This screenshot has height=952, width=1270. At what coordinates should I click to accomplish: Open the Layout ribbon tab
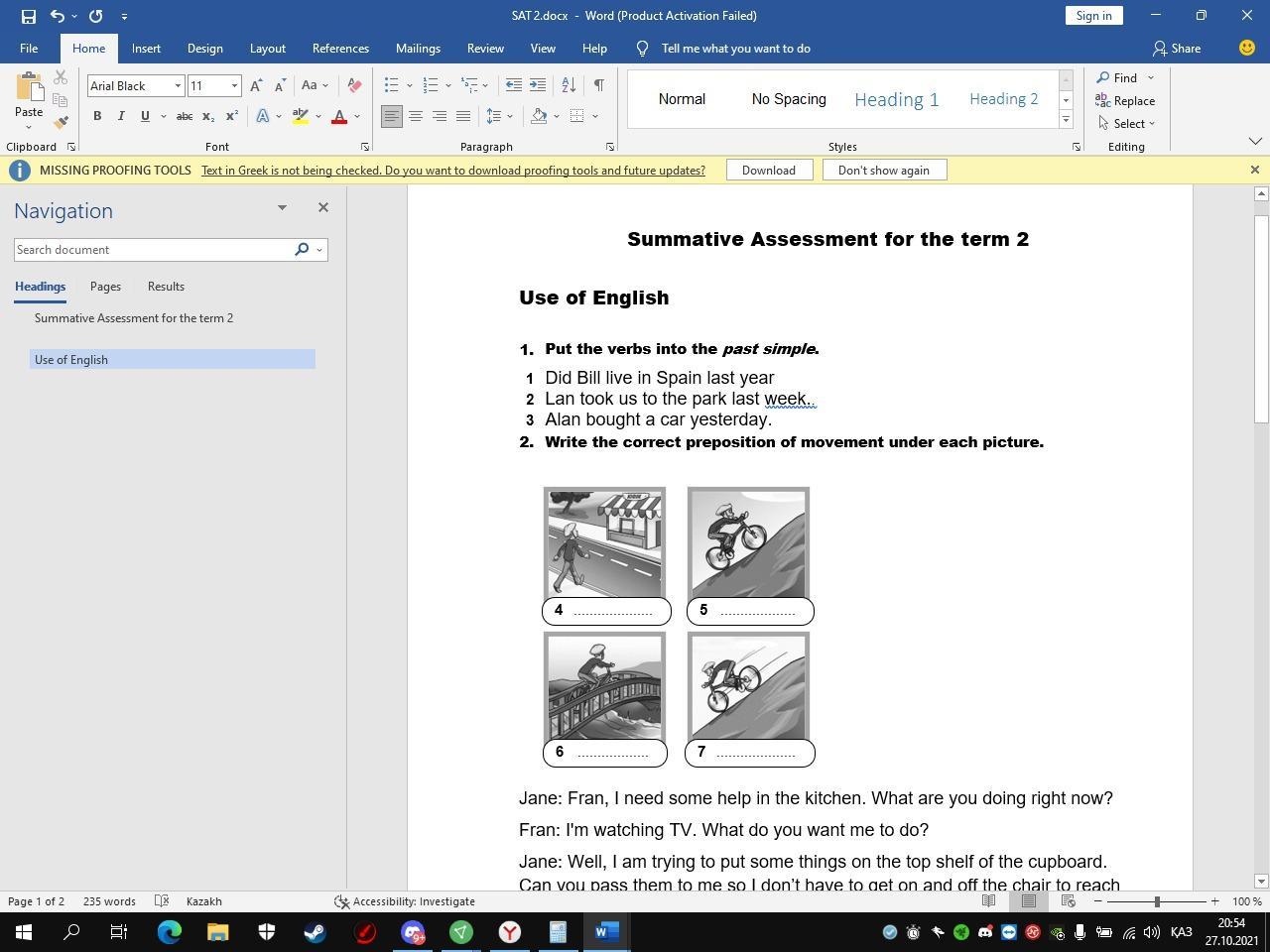[267, 48]
